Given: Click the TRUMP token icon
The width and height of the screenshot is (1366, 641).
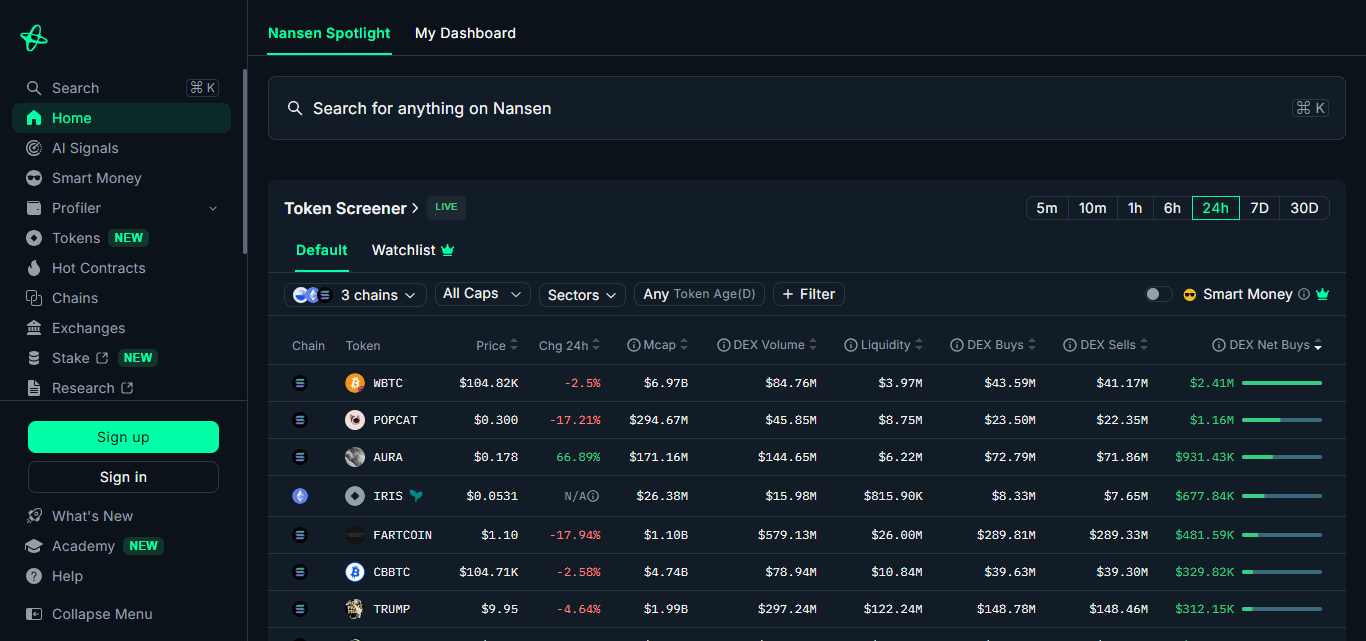Looking at the screenshot, I should point(355,609).
